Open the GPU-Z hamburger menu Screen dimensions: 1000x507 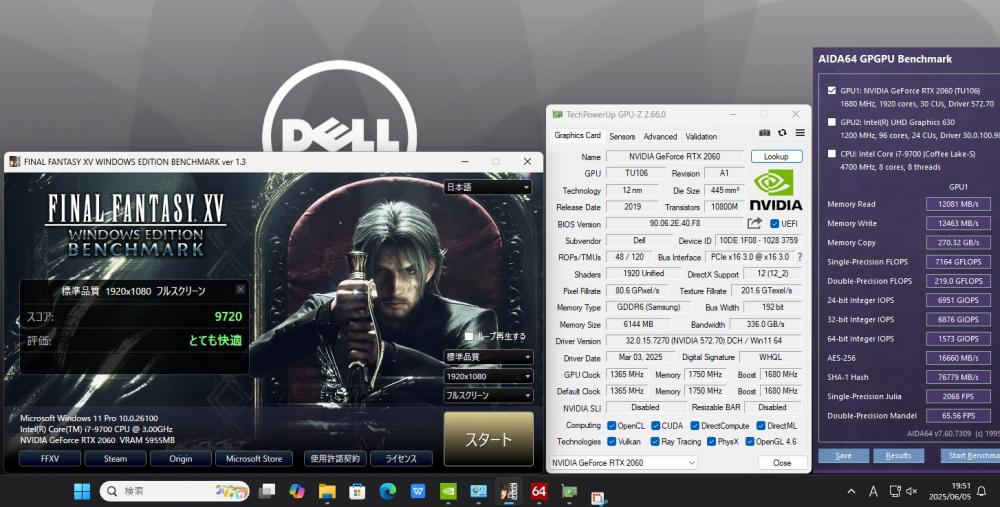(800, 133)
